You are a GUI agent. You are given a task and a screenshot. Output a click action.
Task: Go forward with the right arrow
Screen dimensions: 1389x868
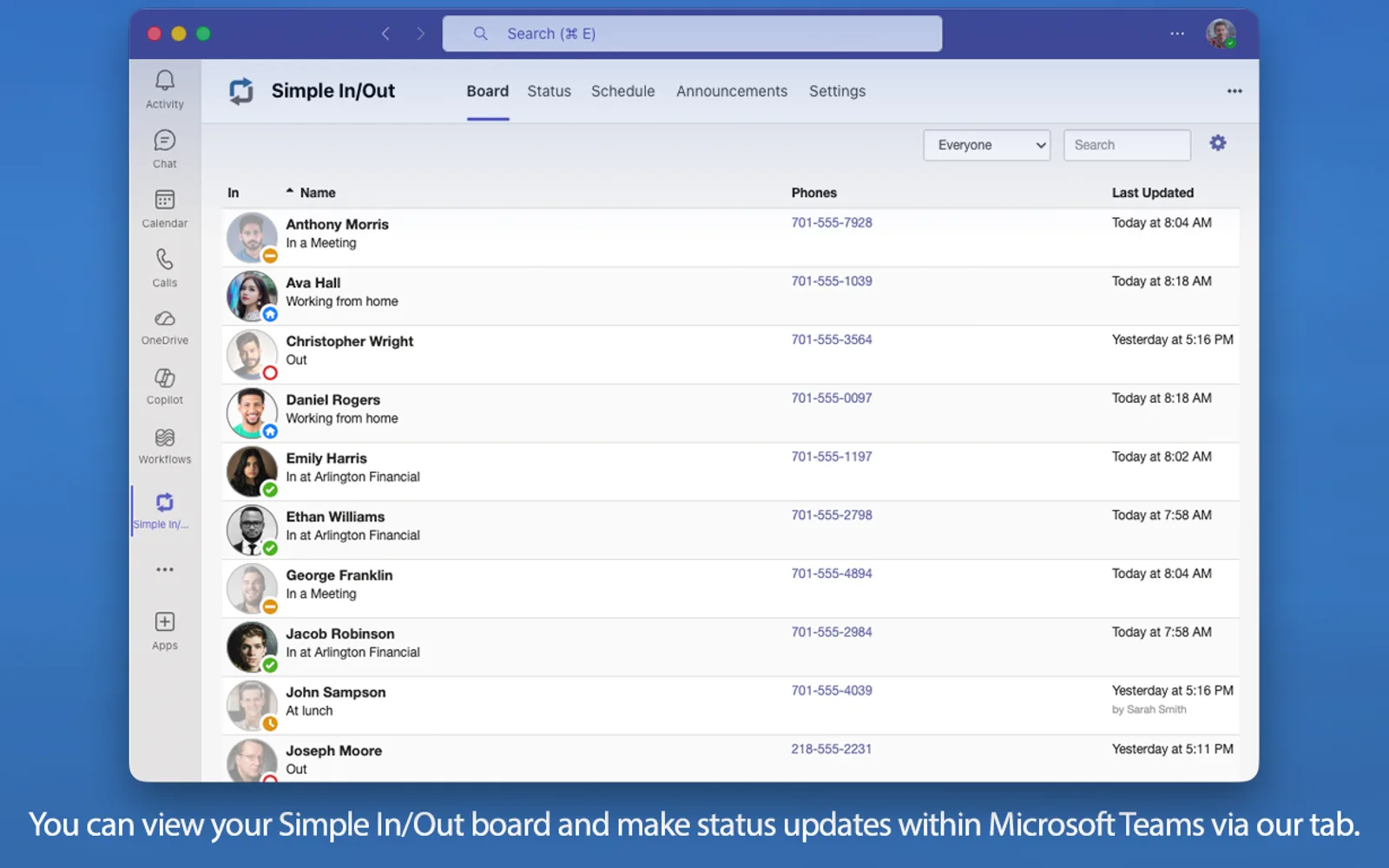[421, 34]
